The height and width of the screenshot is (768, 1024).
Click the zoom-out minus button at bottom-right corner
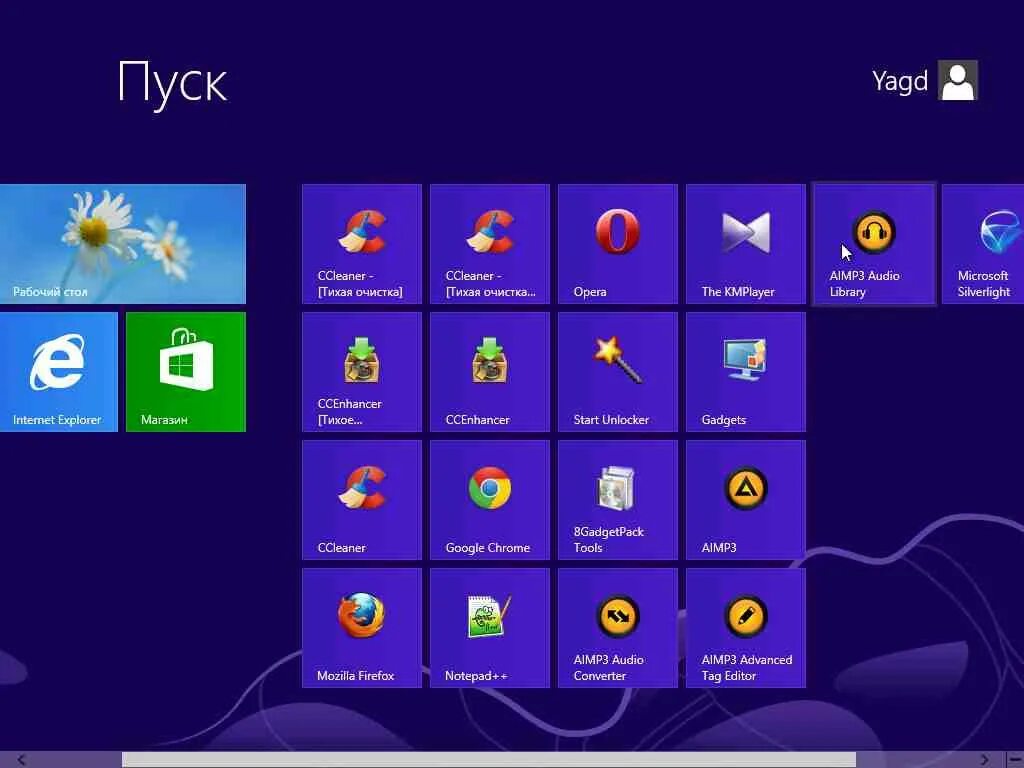click(x=1014, y=760)
